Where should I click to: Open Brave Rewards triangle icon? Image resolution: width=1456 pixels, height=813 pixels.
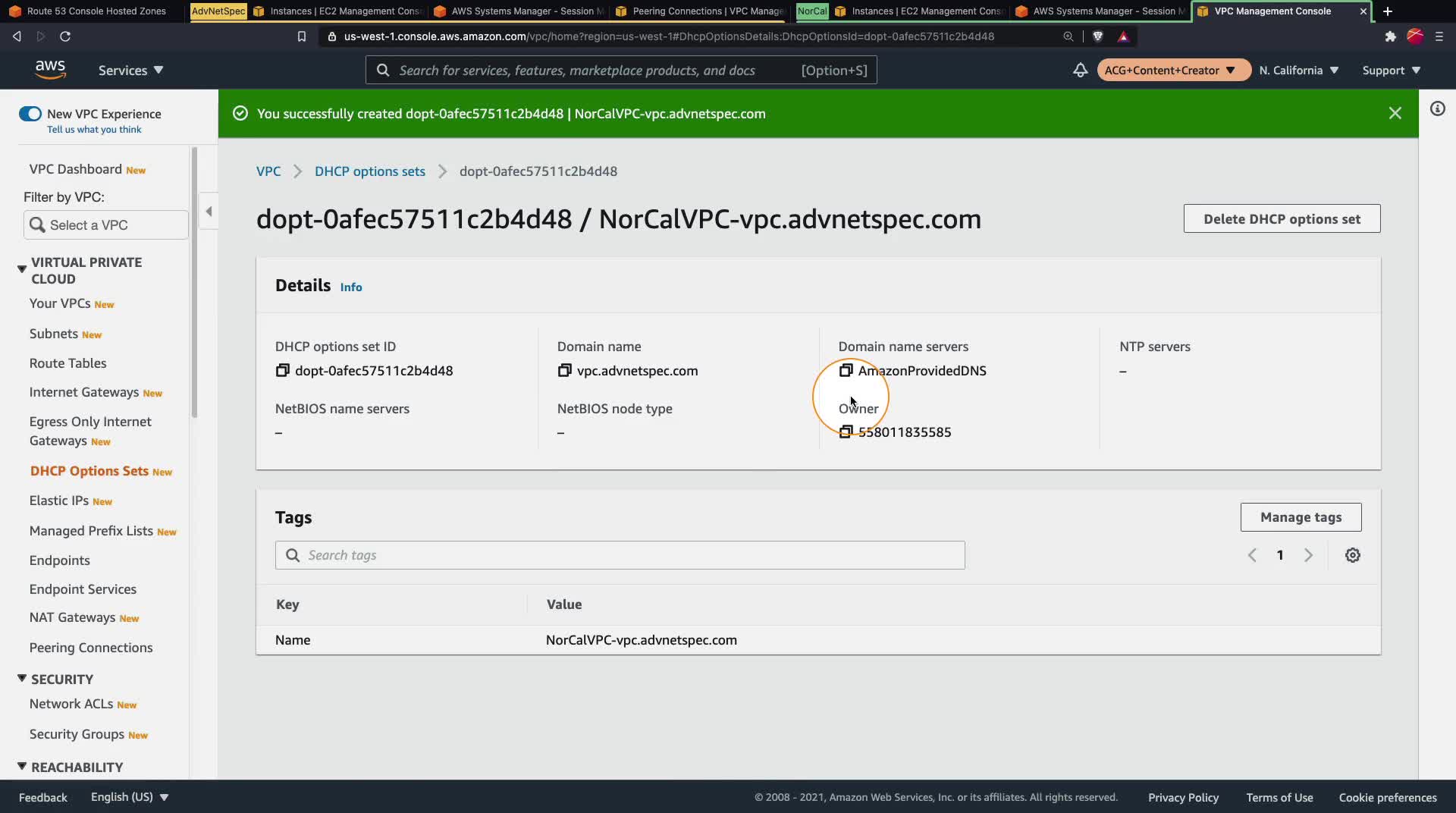(1123, 36)
